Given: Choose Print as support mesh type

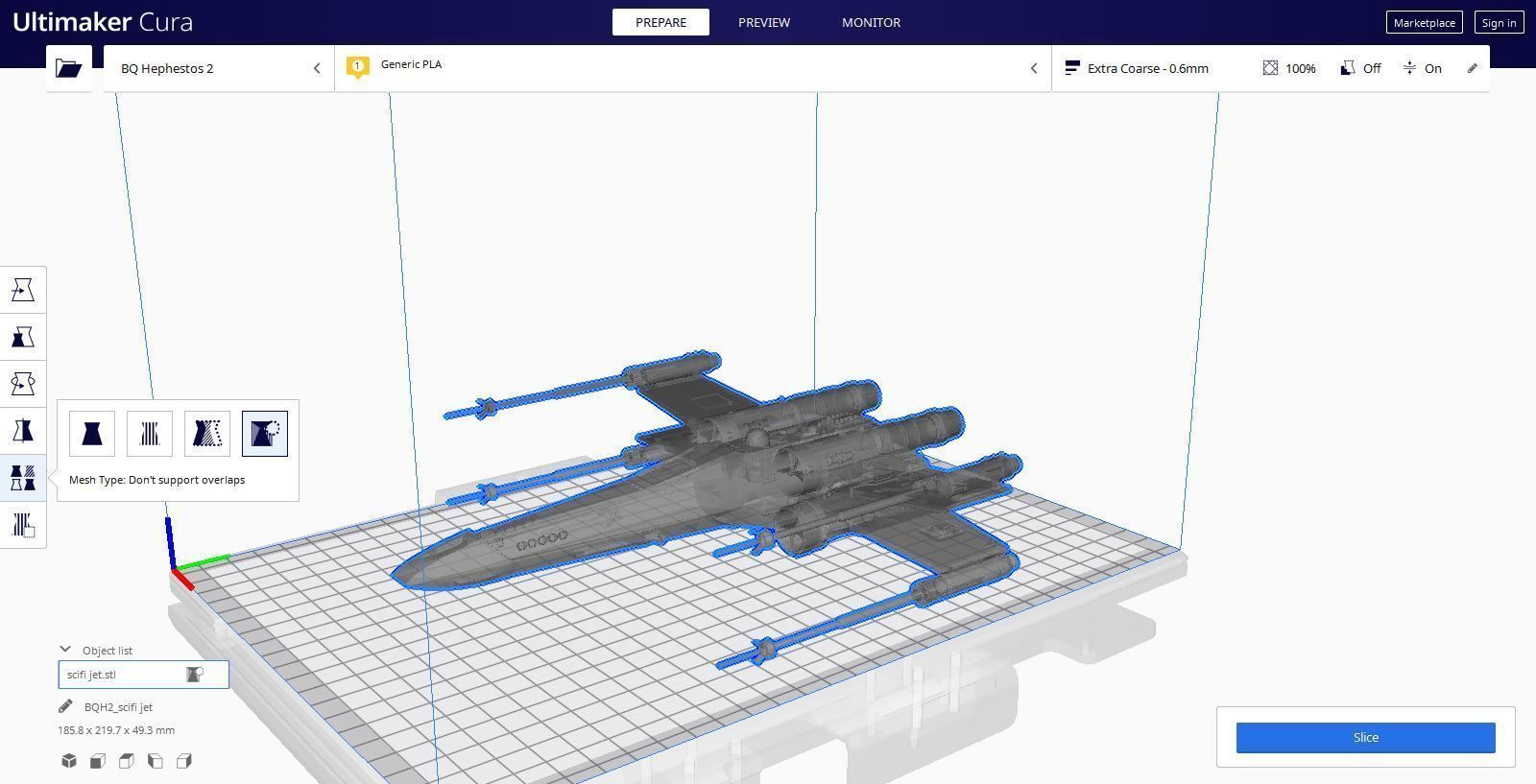Looking at the screenshot, I should (150, 434).
